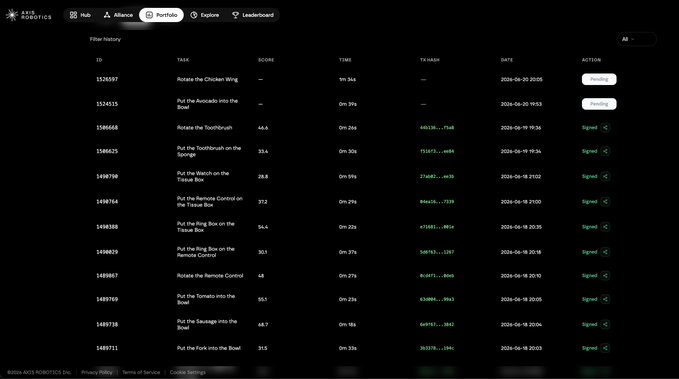The height and width of the screenshot is (379, 679).
Task: Select task Put the Tomato into the Bowl
Action: pos(206,299)
